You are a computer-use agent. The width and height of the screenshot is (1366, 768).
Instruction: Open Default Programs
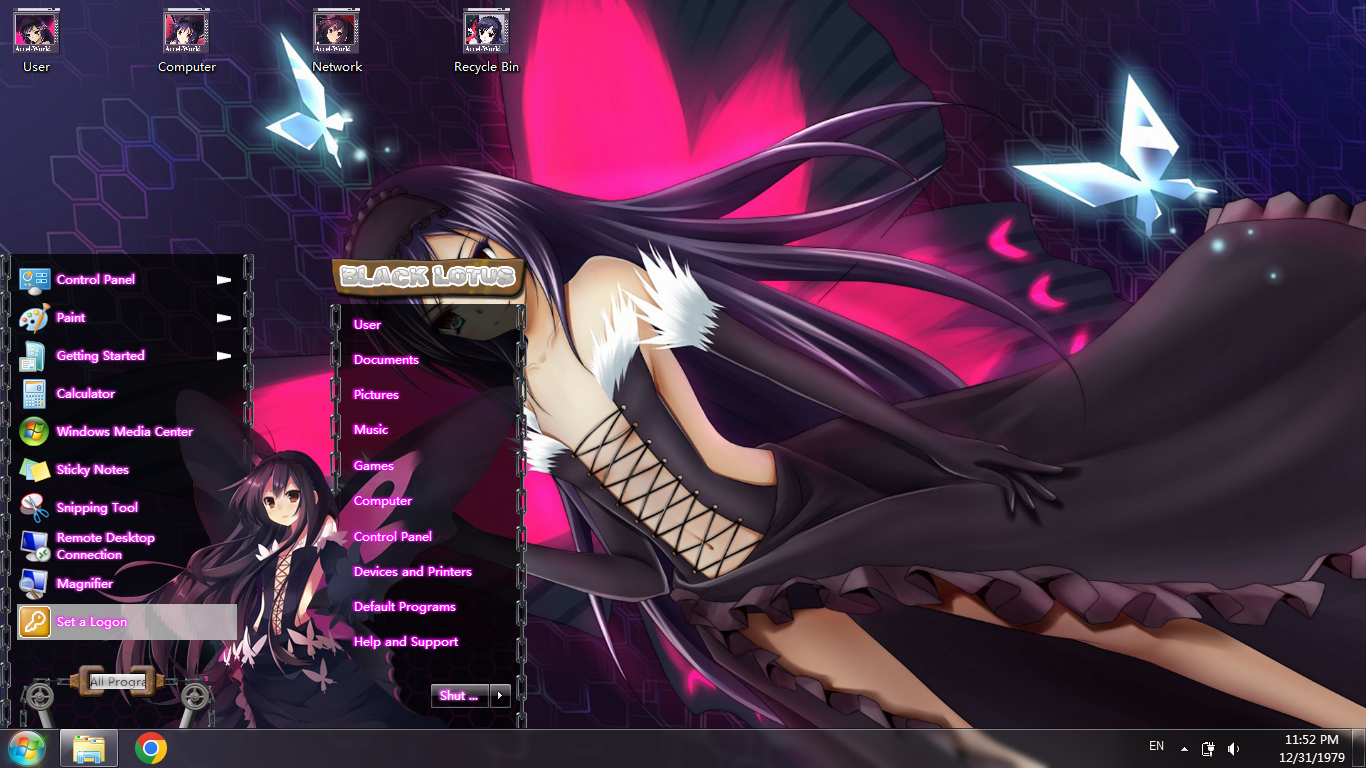point(405,607)
